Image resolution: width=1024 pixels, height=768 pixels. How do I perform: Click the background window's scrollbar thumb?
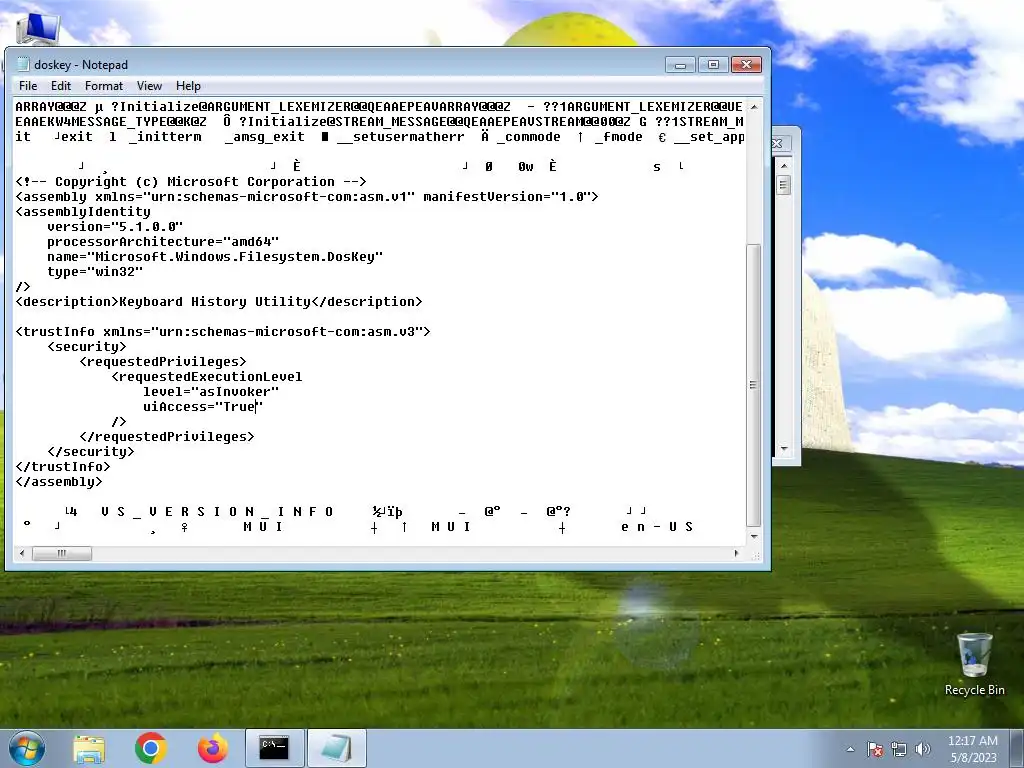click(x=784, y=185)
